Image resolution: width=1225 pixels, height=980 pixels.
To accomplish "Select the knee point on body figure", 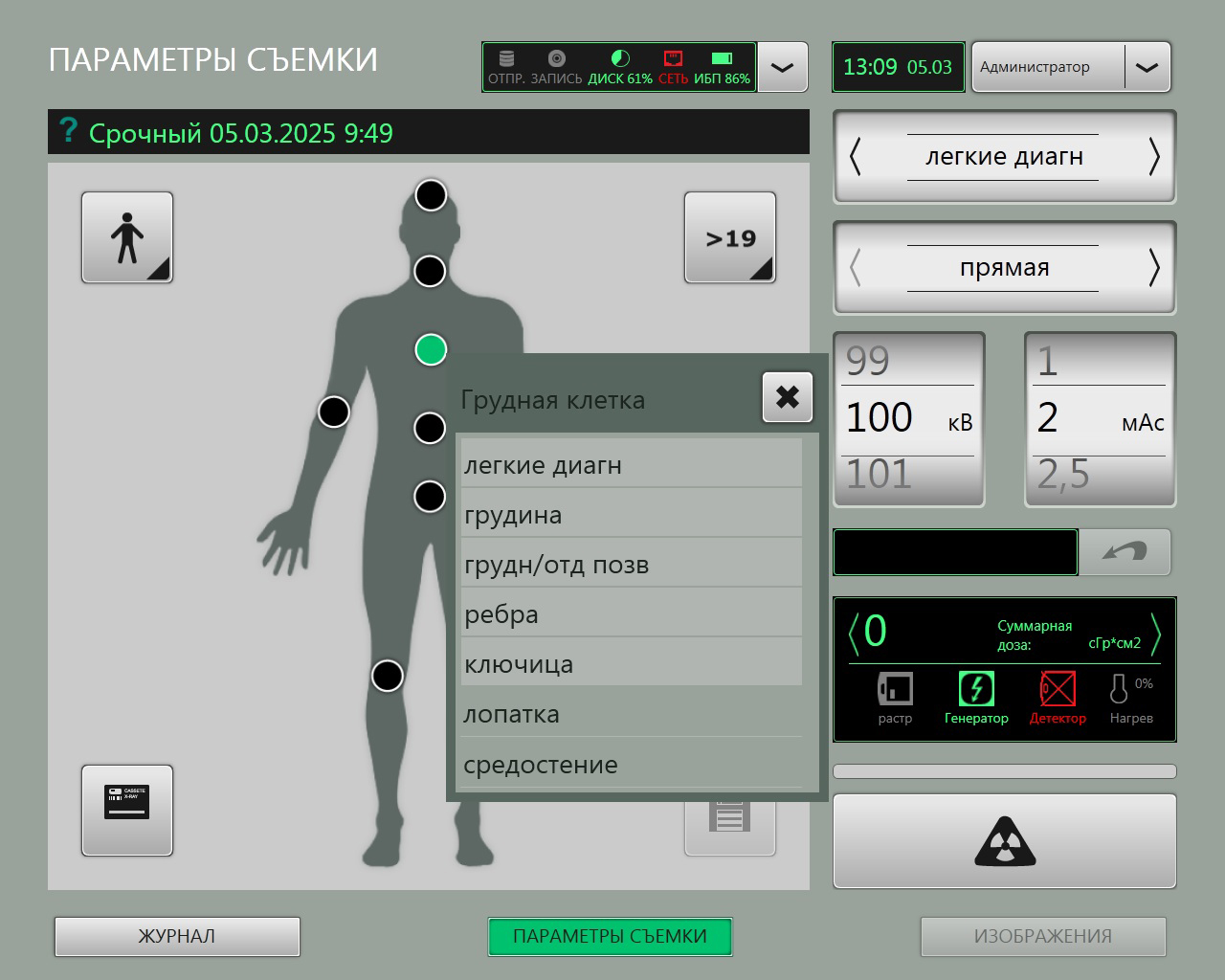I will coord(388,676).
